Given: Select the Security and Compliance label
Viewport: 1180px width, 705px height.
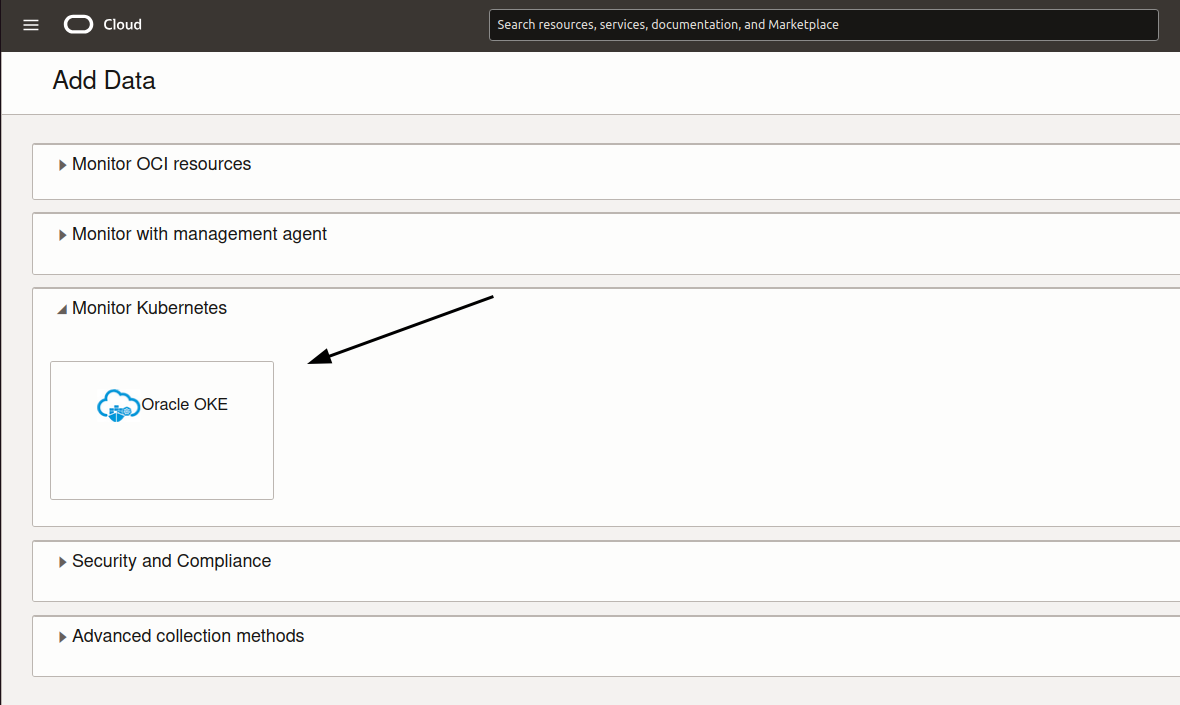Looking at the screenshot, I should click(171, 561).
